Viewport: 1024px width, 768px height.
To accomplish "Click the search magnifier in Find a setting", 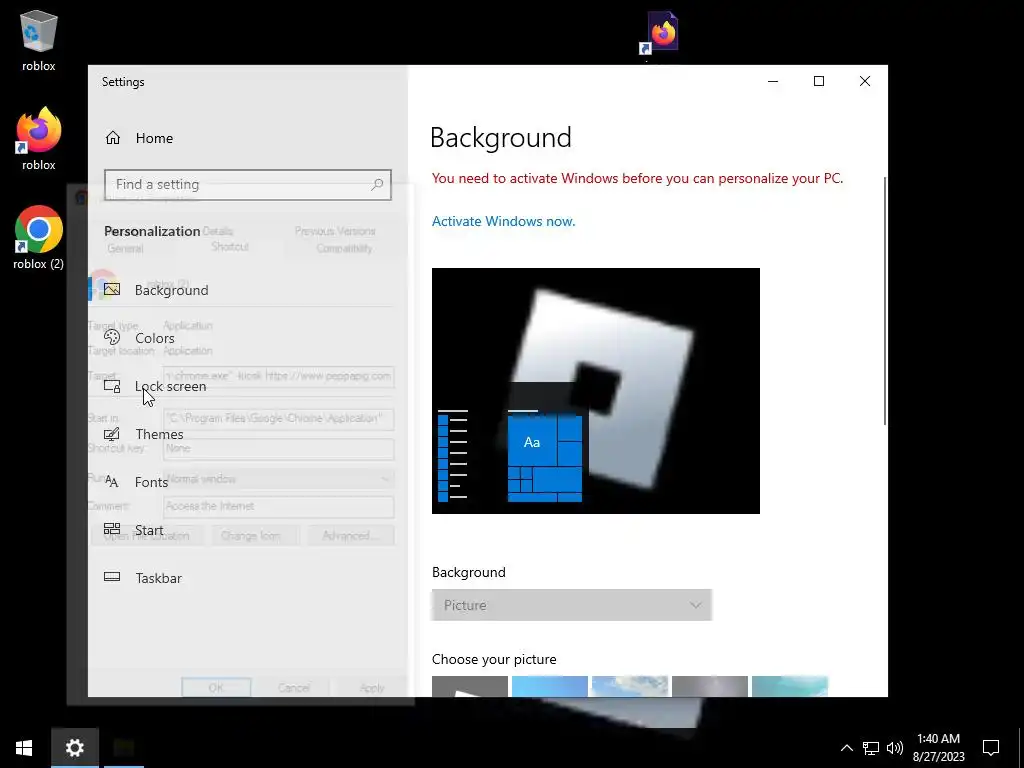I will point(377,184).
